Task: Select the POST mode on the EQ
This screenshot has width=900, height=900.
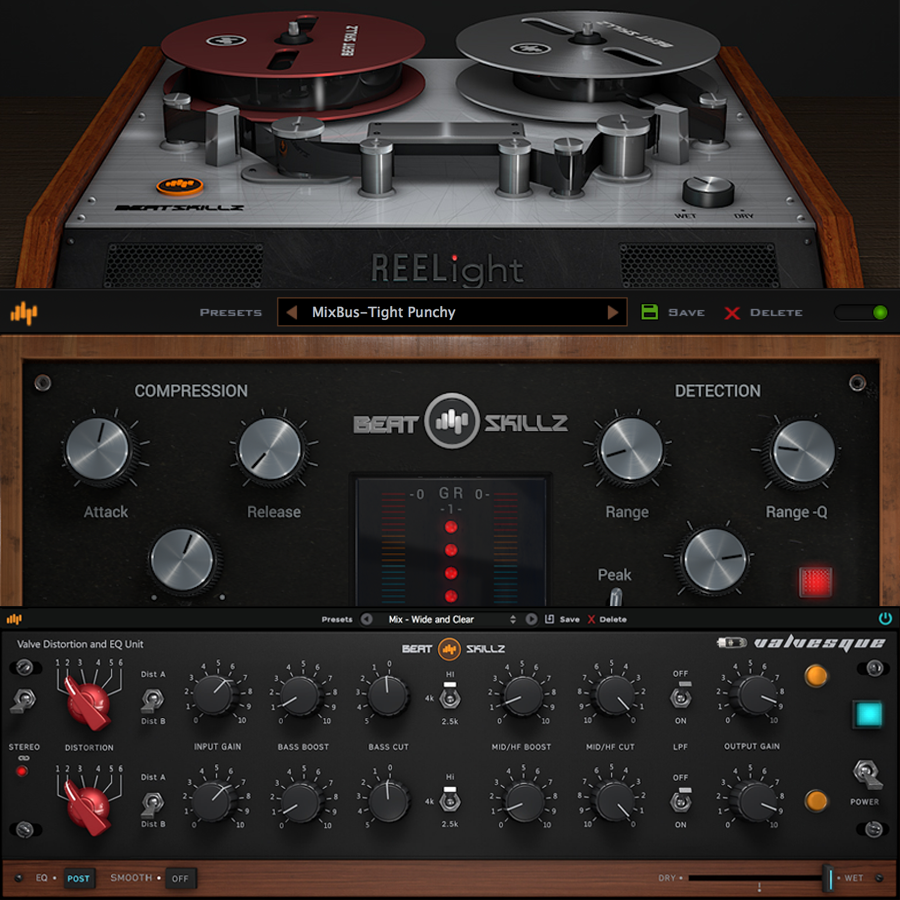Action: (78, 878)
